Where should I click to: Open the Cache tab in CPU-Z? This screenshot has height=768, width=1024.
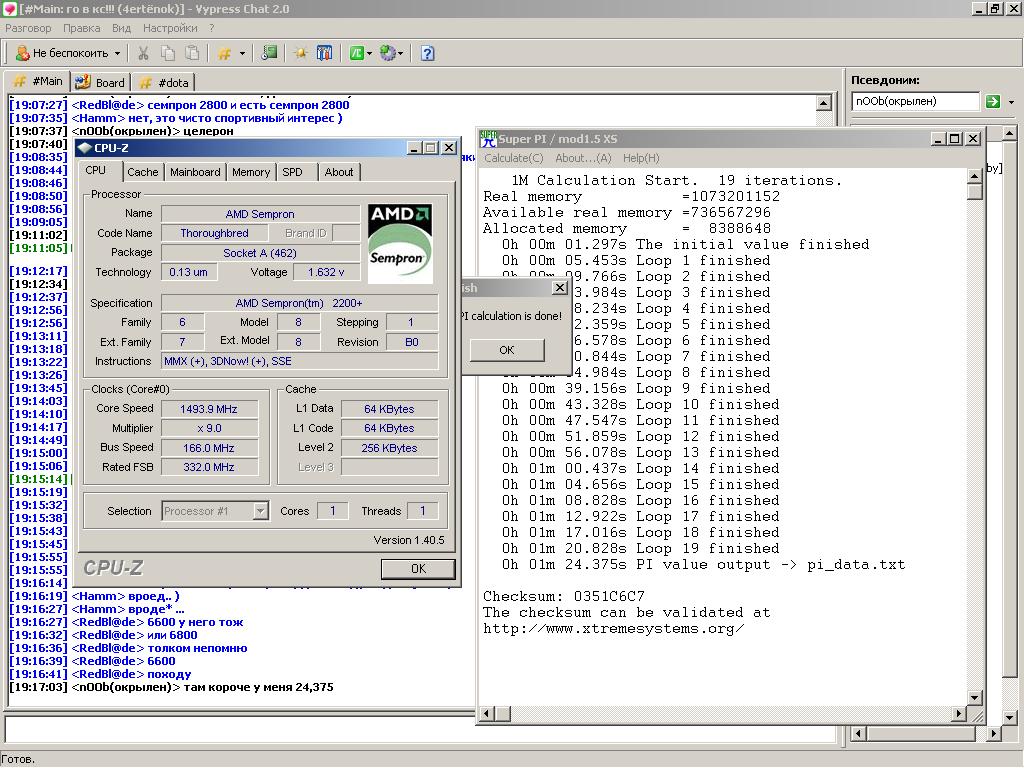[142, 172]
